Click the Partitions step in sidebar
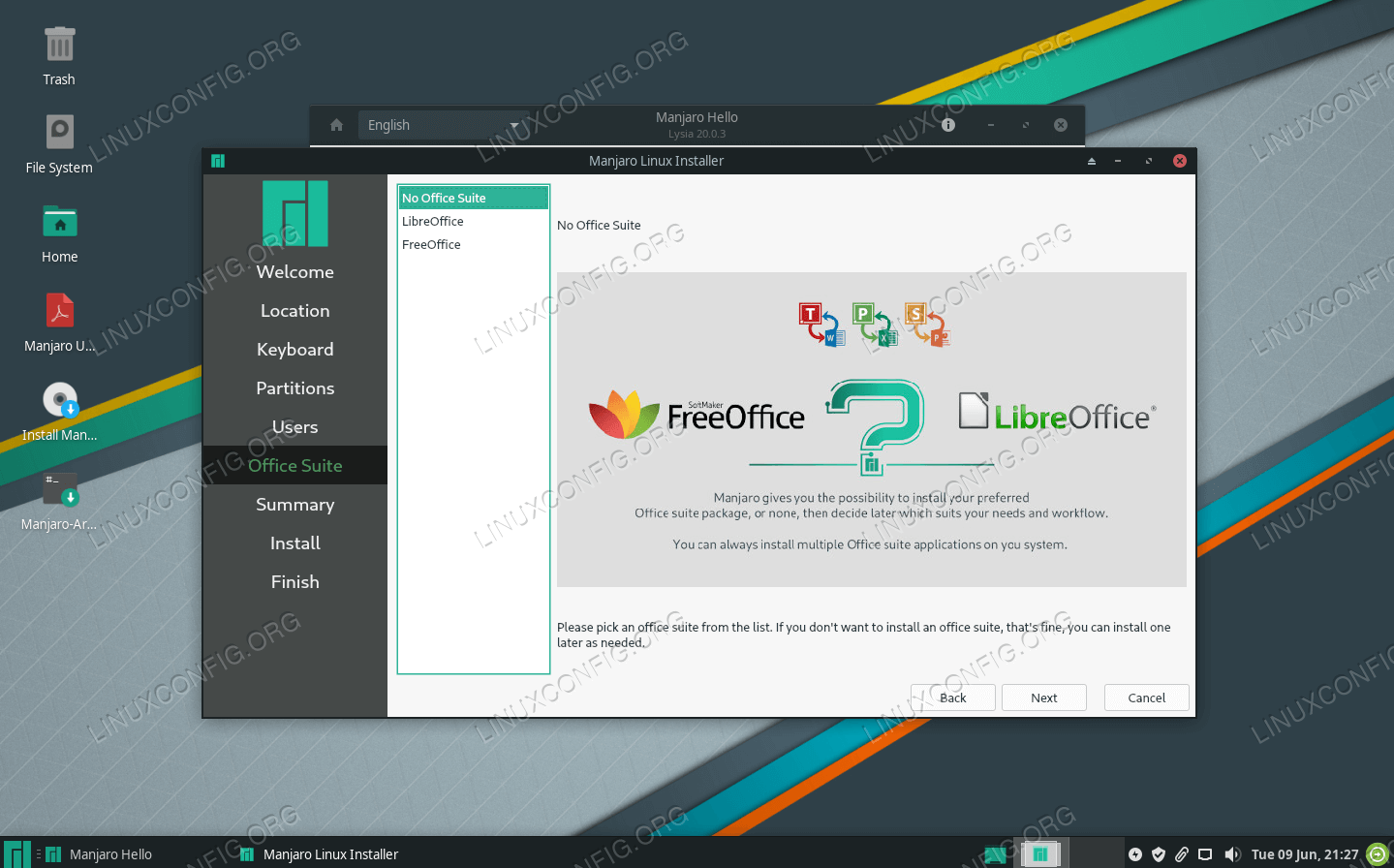The width and height of the screenshot is (1394, 868). pyautogui.click(x=295, y=388)
